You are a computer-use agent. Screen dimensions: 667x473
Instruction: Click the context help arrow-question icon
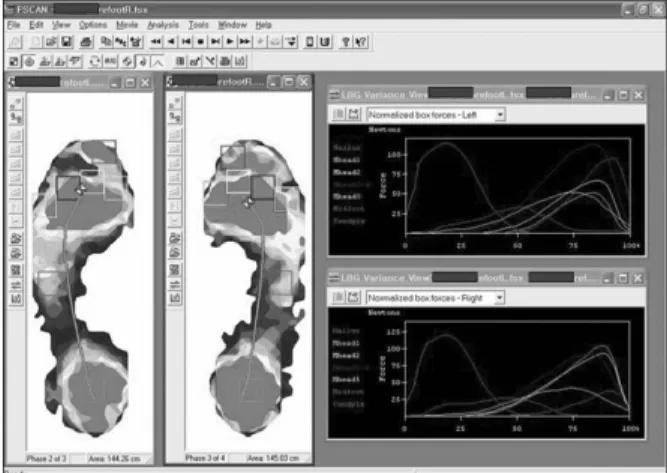point(361,42)
